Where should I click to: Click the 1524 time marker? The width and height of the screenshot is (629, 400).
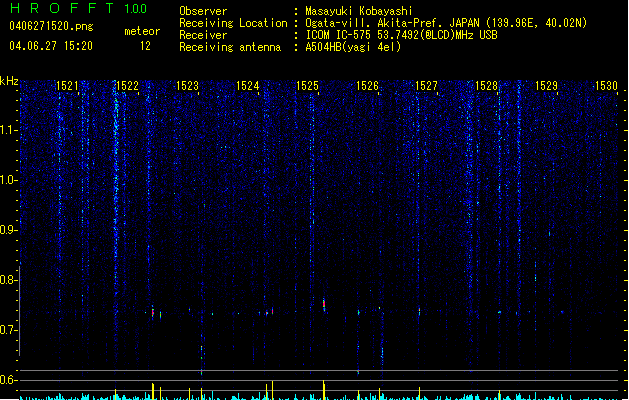[248, 86]
